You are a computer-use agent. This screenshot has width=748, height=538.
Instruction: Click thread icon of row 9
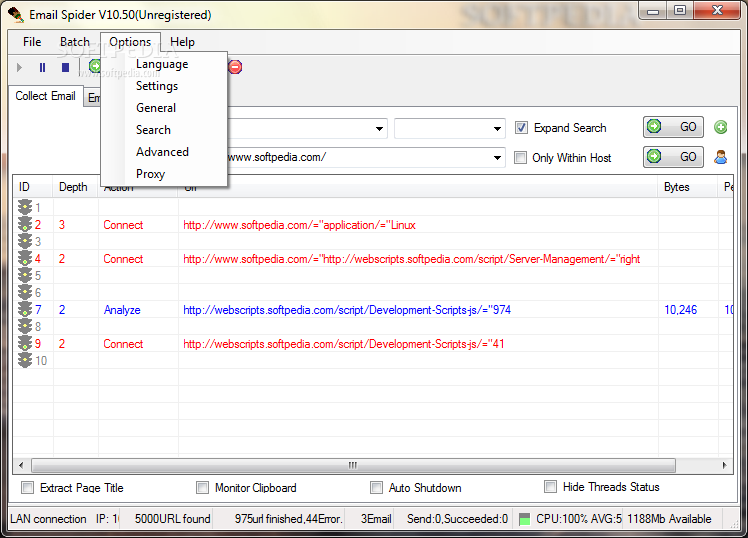[25, 343]
